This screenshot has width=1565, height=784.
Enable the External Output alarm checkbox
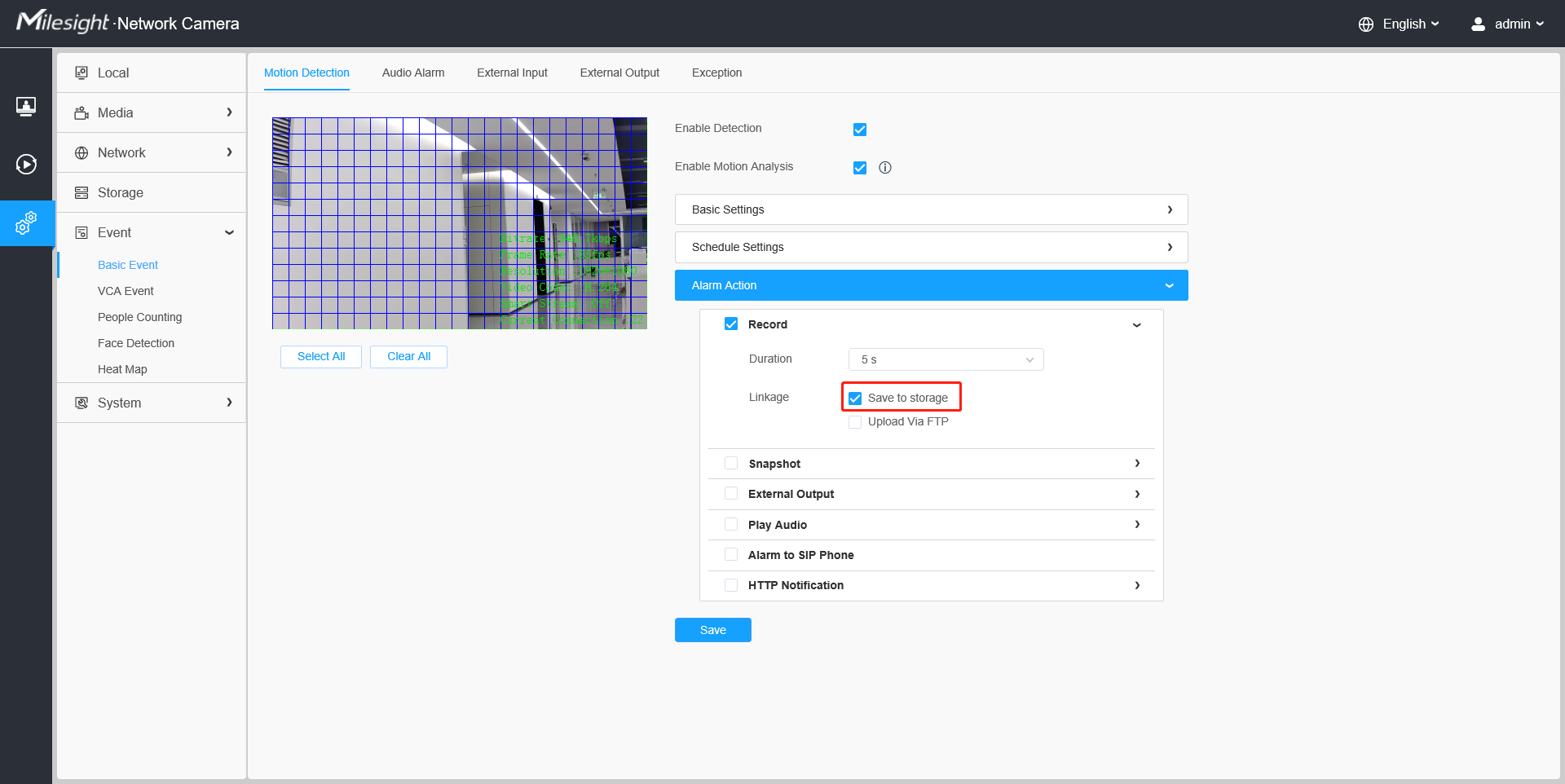click(731, 493)
